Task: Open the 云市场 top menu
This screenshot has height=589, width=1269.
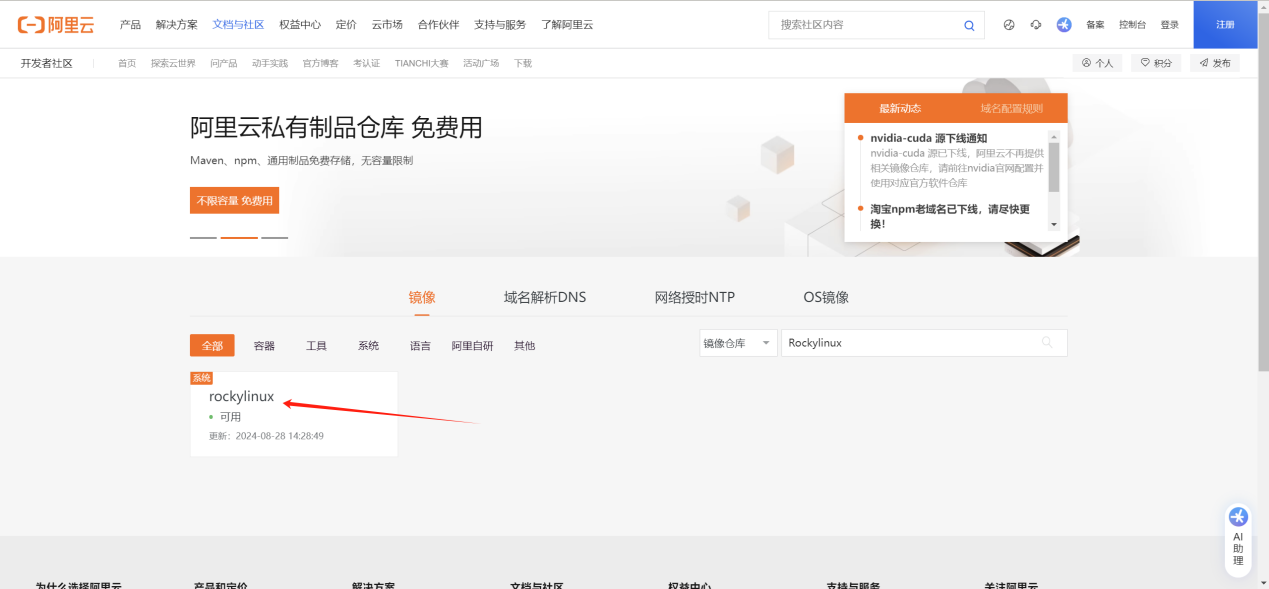Action: pos(387,25)
